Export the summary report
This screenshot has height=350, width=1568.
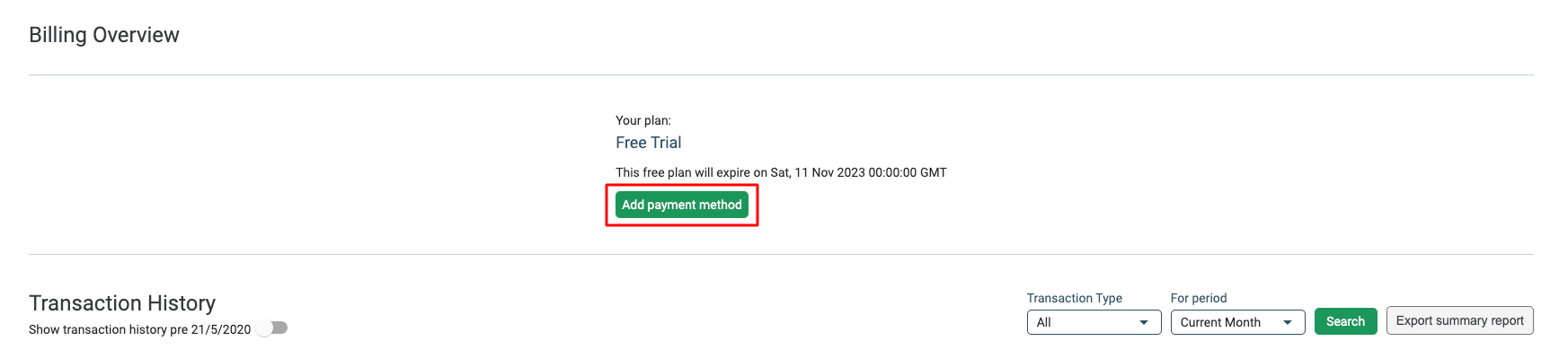[1459, 320]
